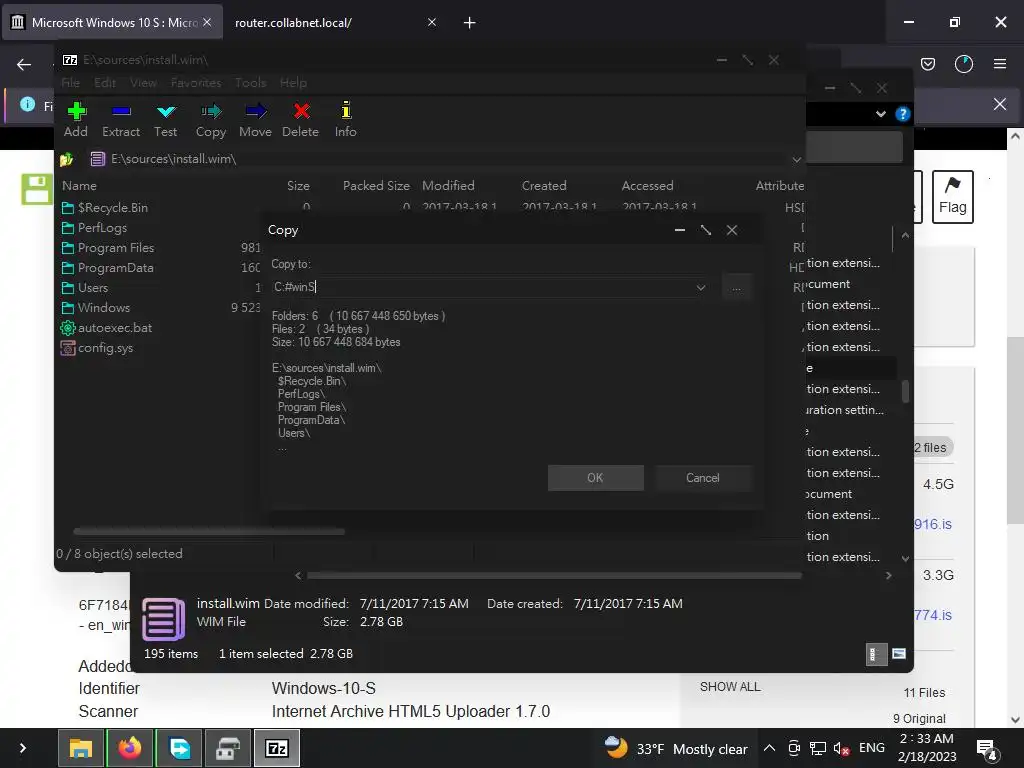Click the green floppy disk icon on page

point(37,189)
